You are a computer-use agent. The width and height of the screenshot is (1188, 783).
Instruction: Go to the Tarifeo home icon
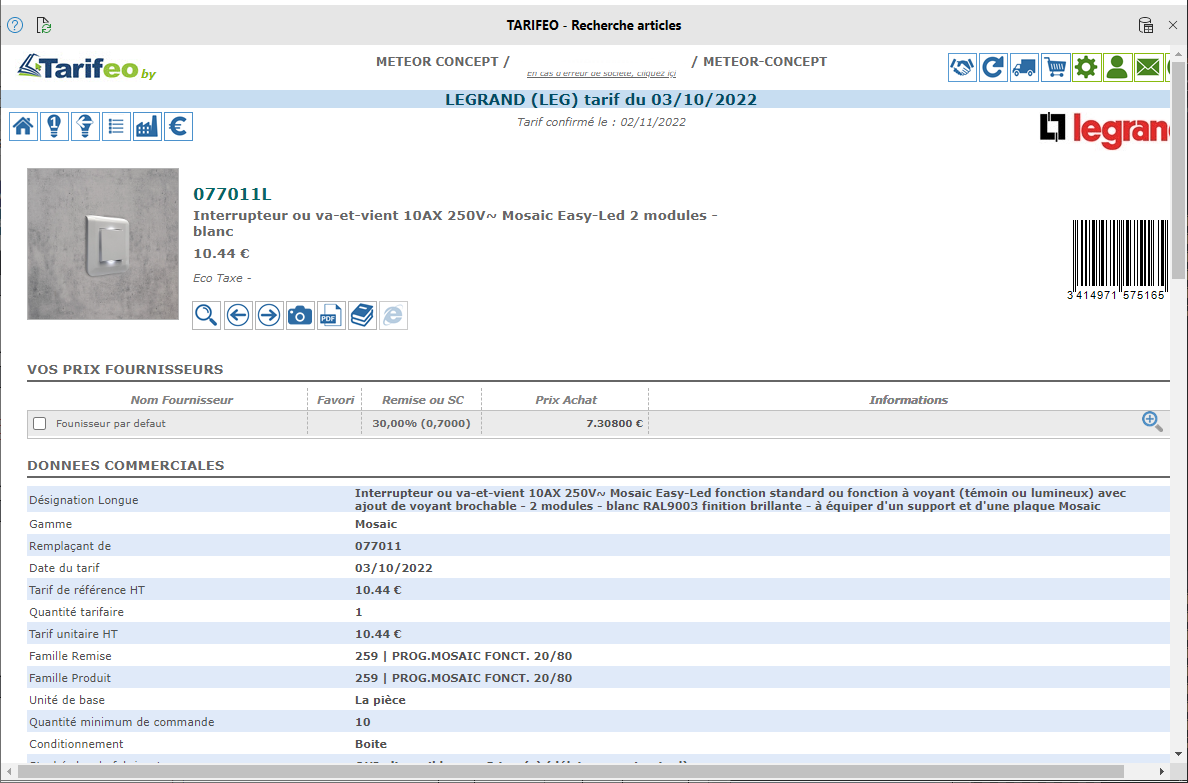point(23,127)
